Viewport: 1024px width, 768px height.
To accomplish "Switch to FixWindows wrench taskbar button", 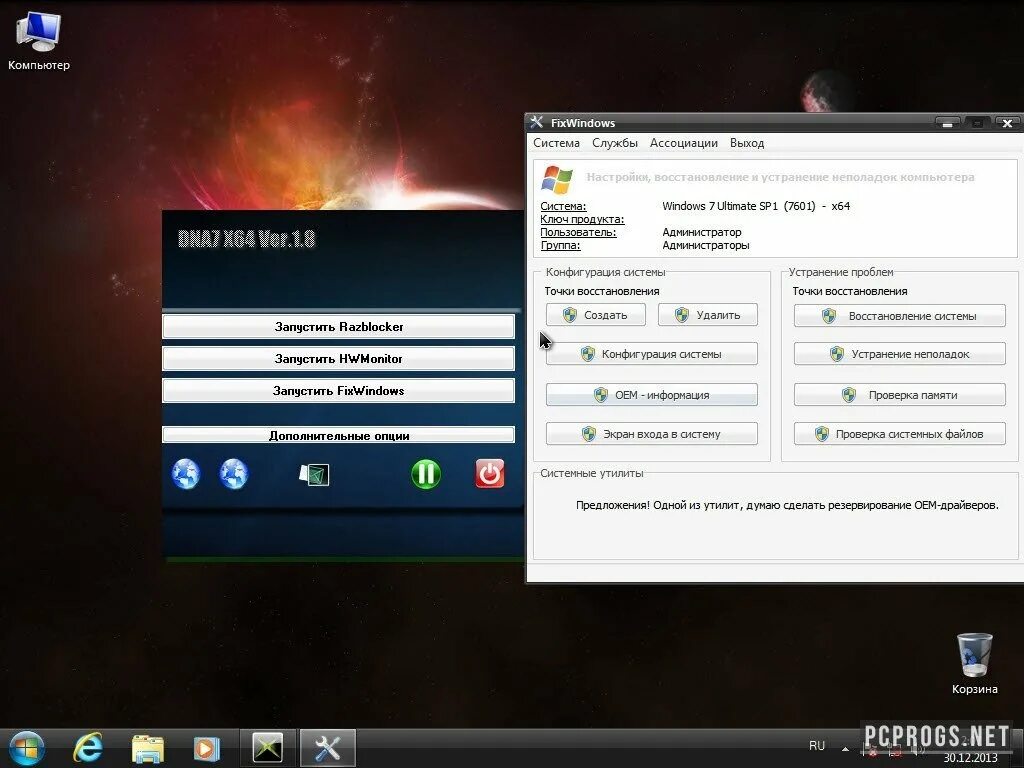I will [328, 748].
